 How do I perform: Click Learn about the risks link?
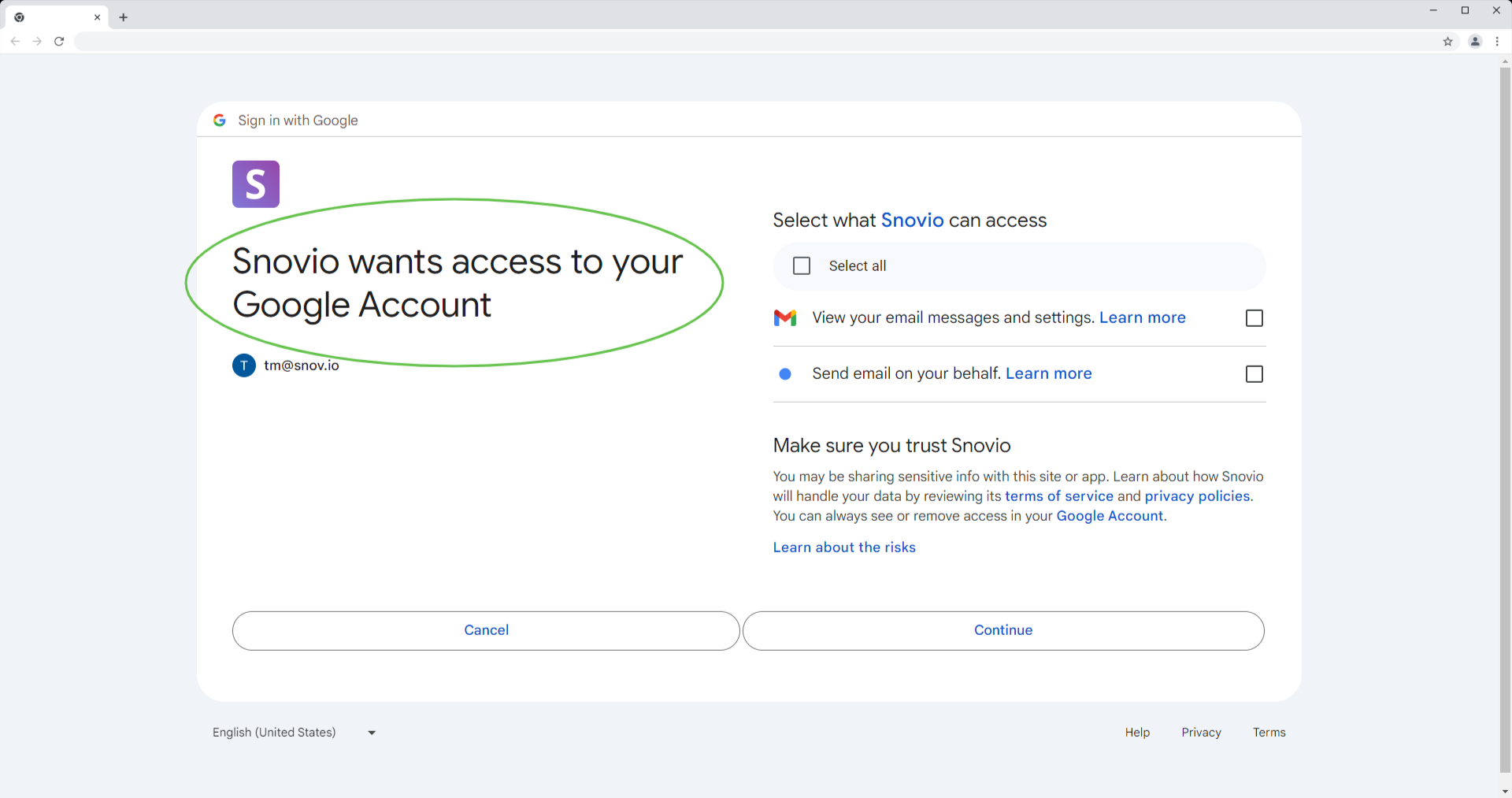[x=844, y=547]
